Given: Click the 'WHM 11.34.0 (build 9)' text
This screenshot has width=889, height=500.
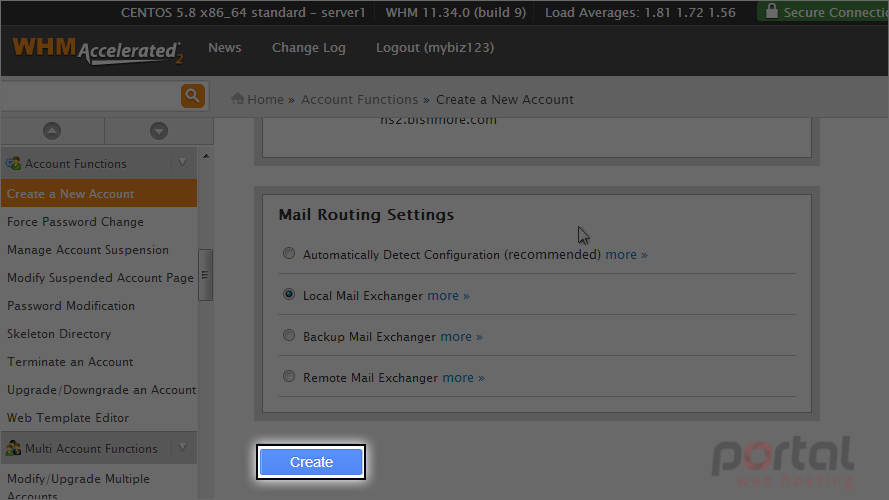Looking at the screenshot, I should click(x=456, y=12).
